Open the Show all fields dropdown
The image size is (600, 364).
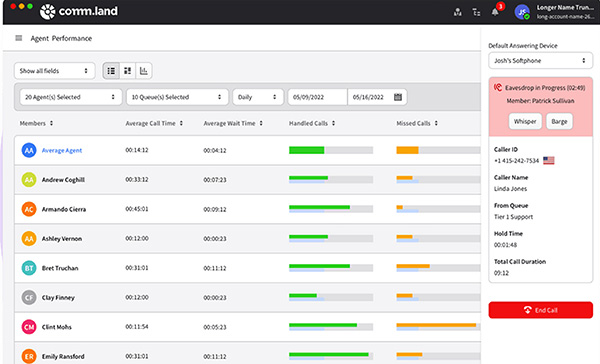tap(54, 71)
